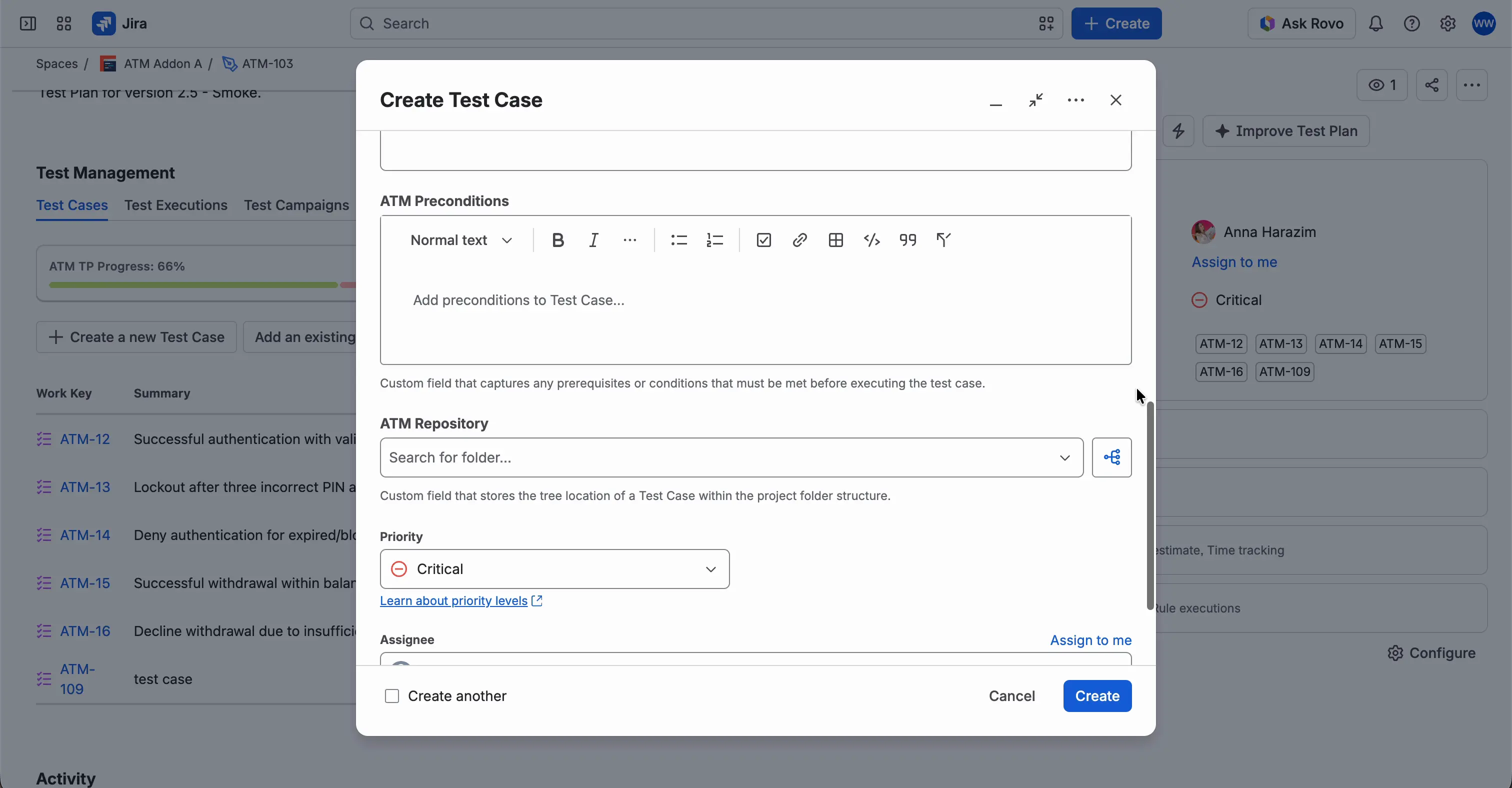This screenshot has height=788, width=1512.
Task: Open ATM-13 work item link
Action: 85,487
